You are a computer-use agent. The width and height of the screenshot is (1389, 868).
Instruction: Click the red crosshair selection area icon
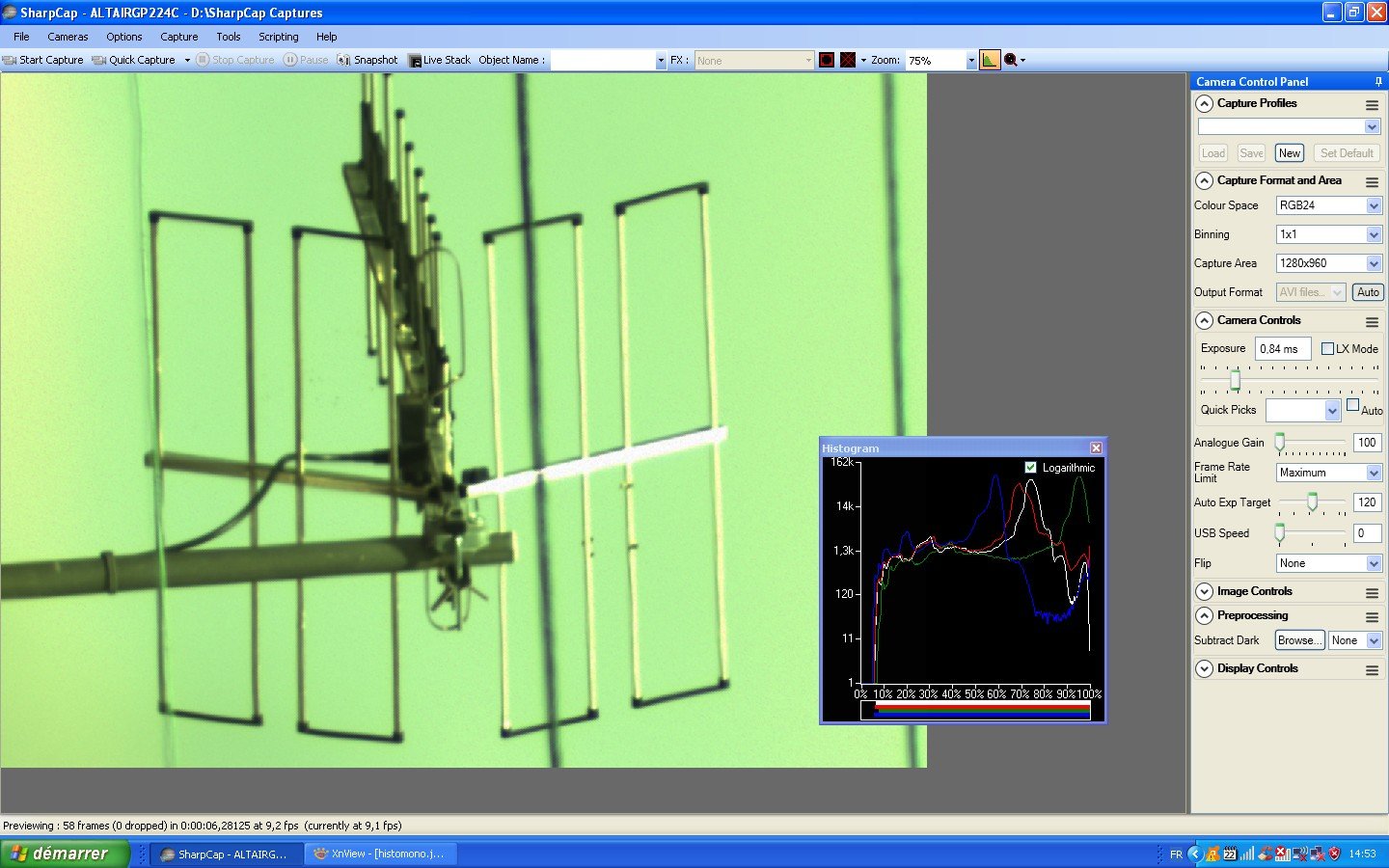click(x=848, y=60)
